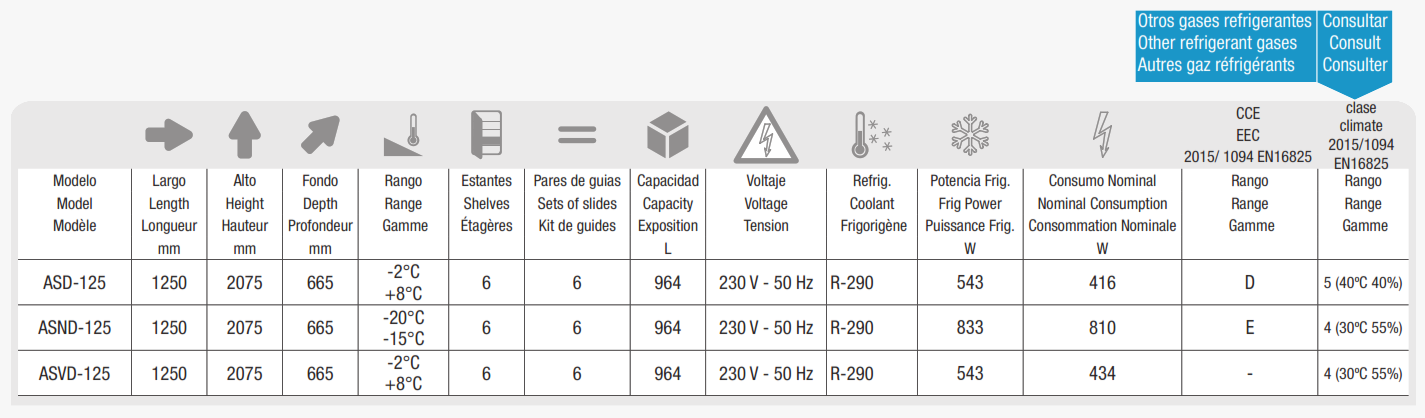Click the thermometer temperature range icon
This screenshot has height=418, width=1425.
click(x=405, y=135)
